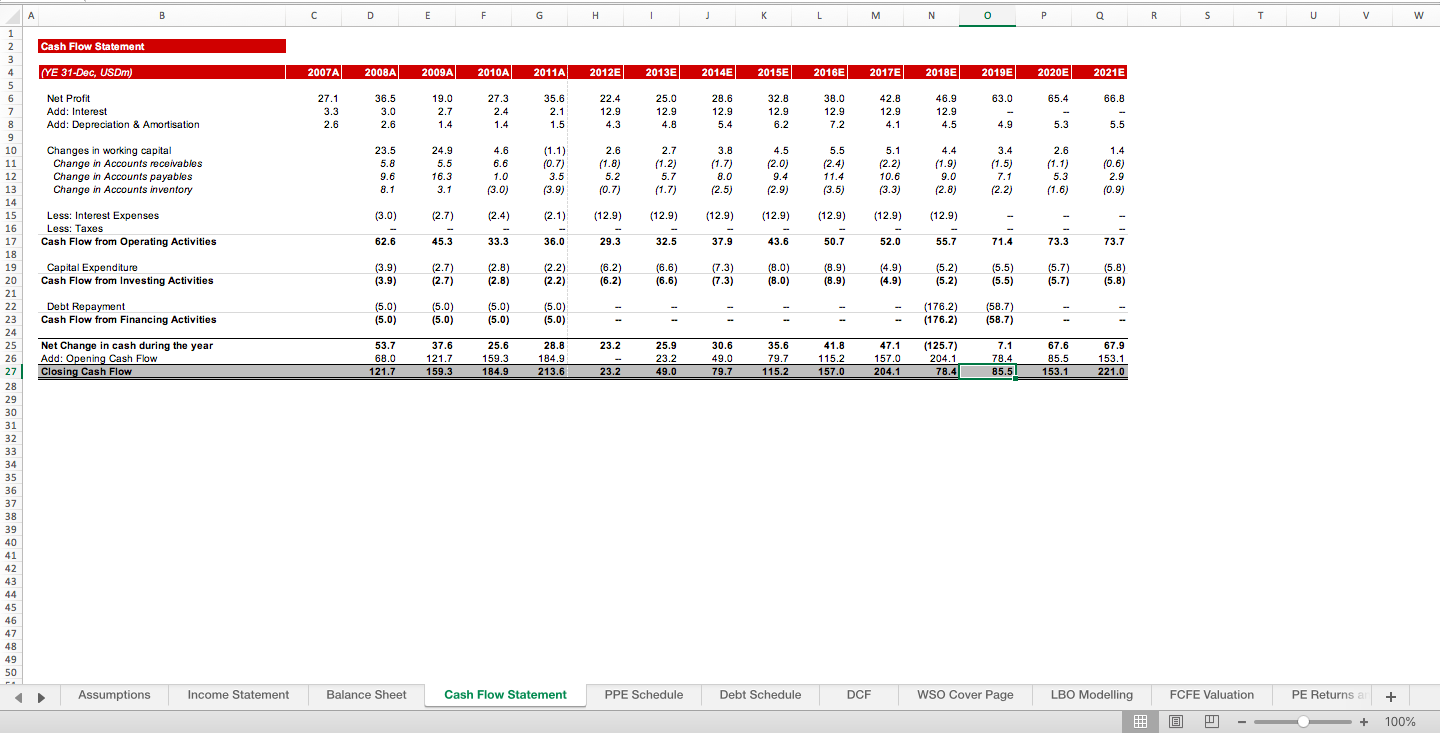Click Less: Interest Expenses label
Image resolution: width=1440 pixels, height=733 pixels.
click(103, 216)
